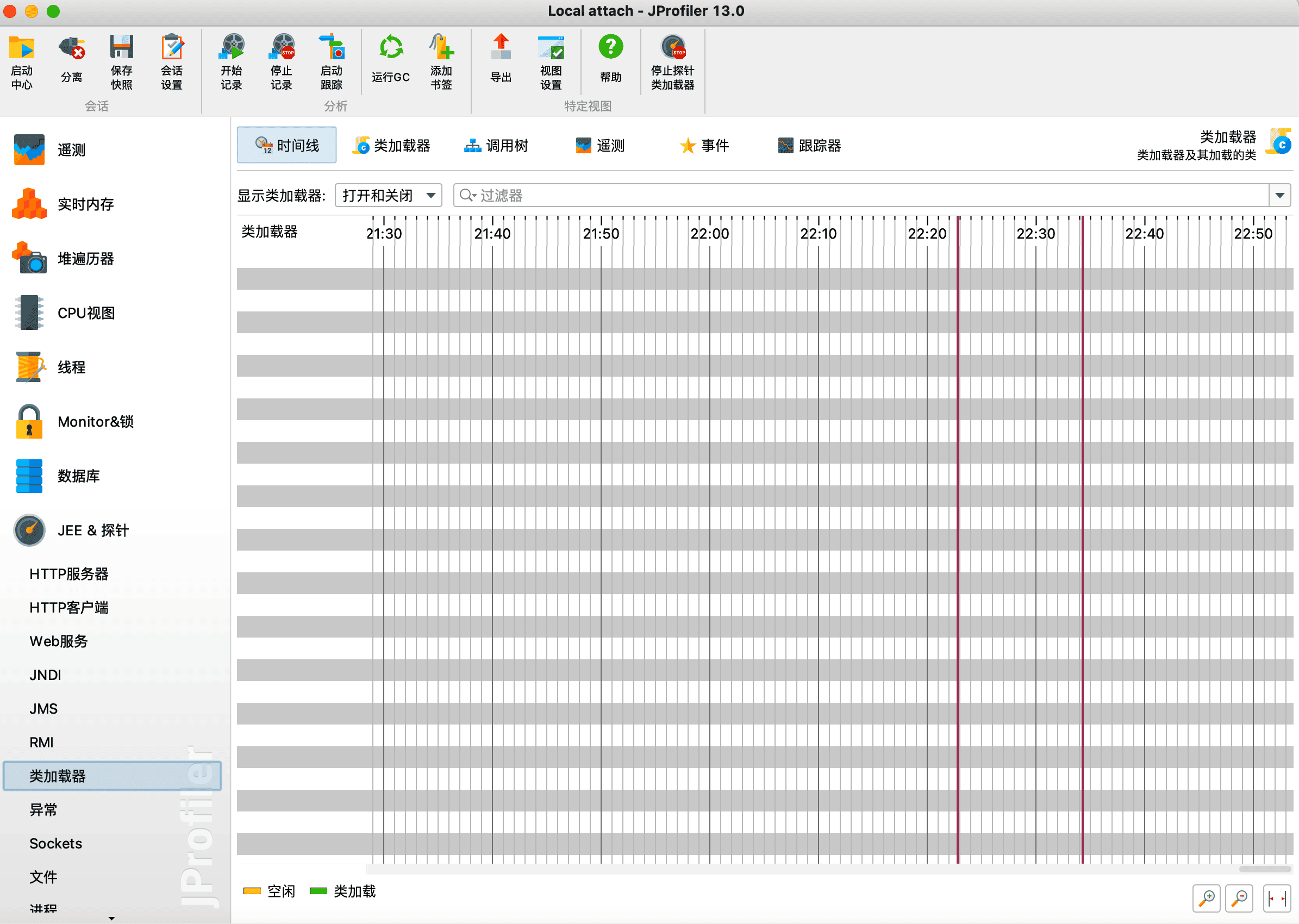Click the red bookmark line after 22:20
This screenshot has height=924, width=1299.
click(958, 512)
